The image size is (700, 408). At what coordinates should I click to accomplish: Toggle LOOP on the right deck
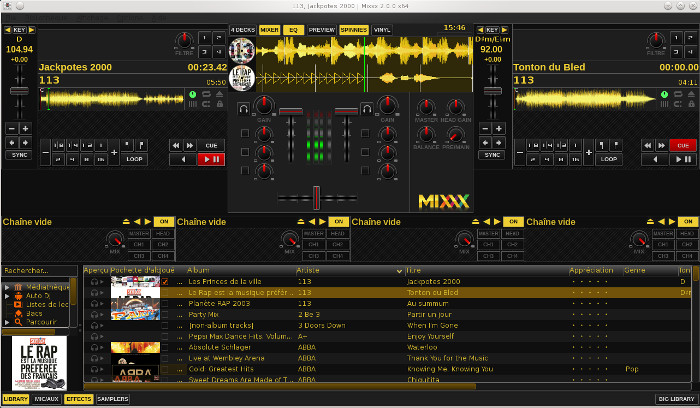[x=607, y=158]
